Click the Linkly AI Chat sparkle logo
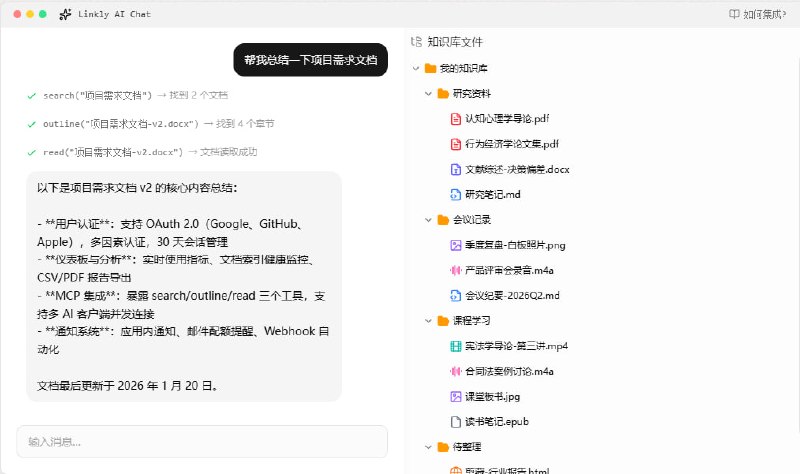 tap(65, 14)
